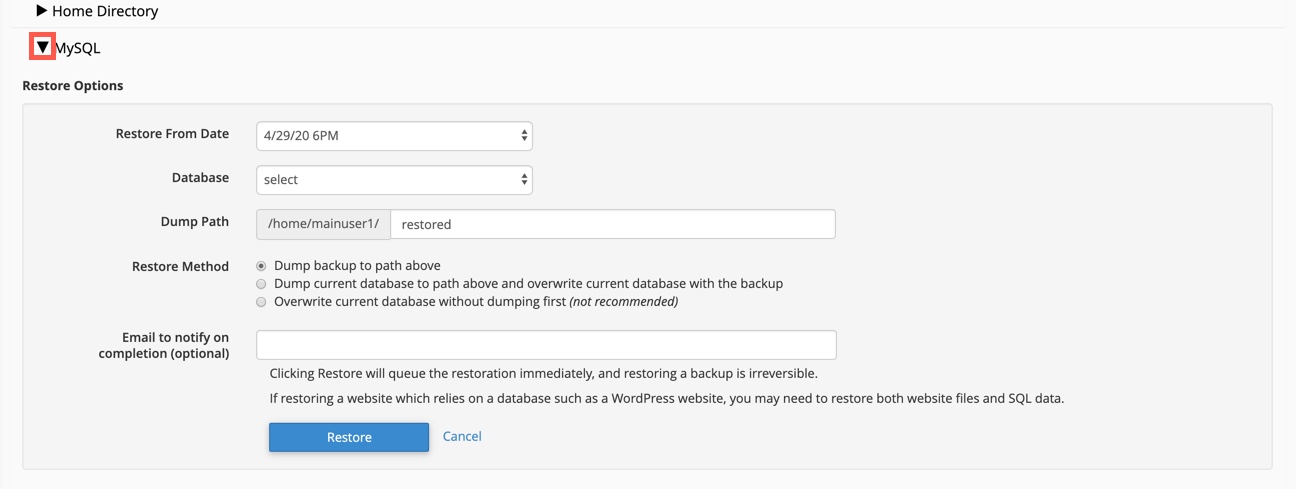Viewport: 1296px width, 489px height.
Task: Click the MySQL section title text
Action: click(x=78, y=48)
